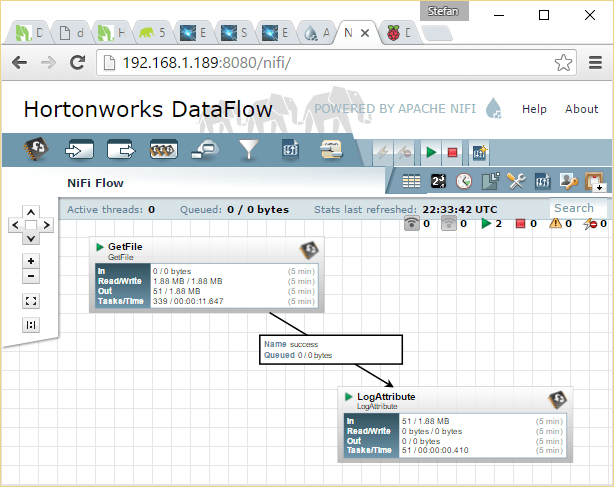The width and height of the screenshot is (614, 487).
Task: Click the Help link
Action: [x=534, y=109]
